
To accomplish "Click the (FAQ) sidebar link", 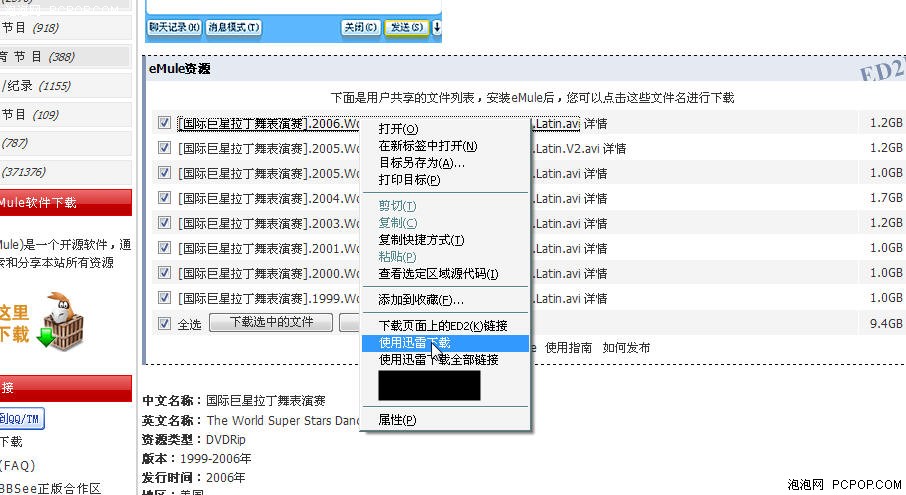I will click(x=18, y=466).
